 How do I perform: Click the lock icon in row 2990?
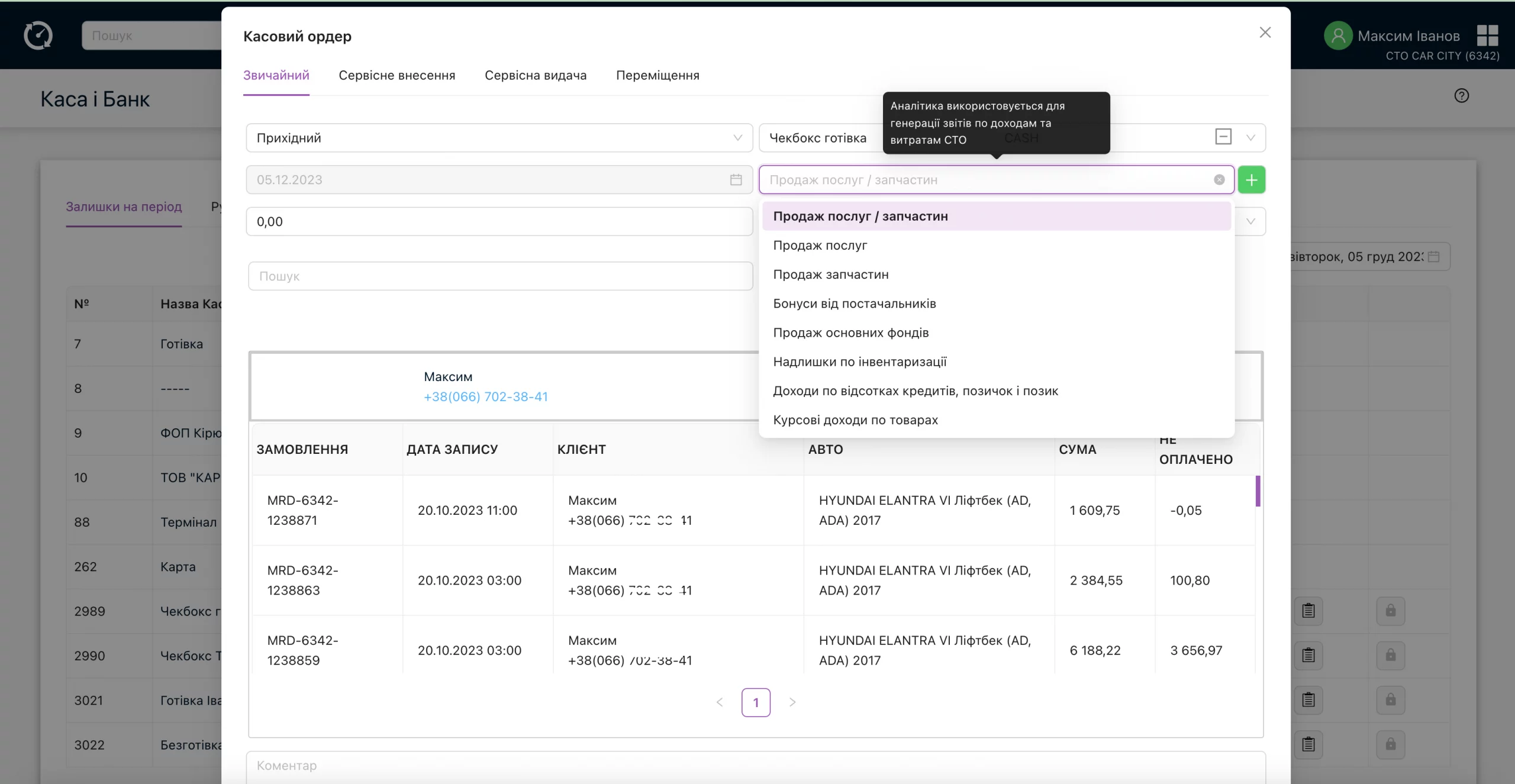pos(1391,655)
